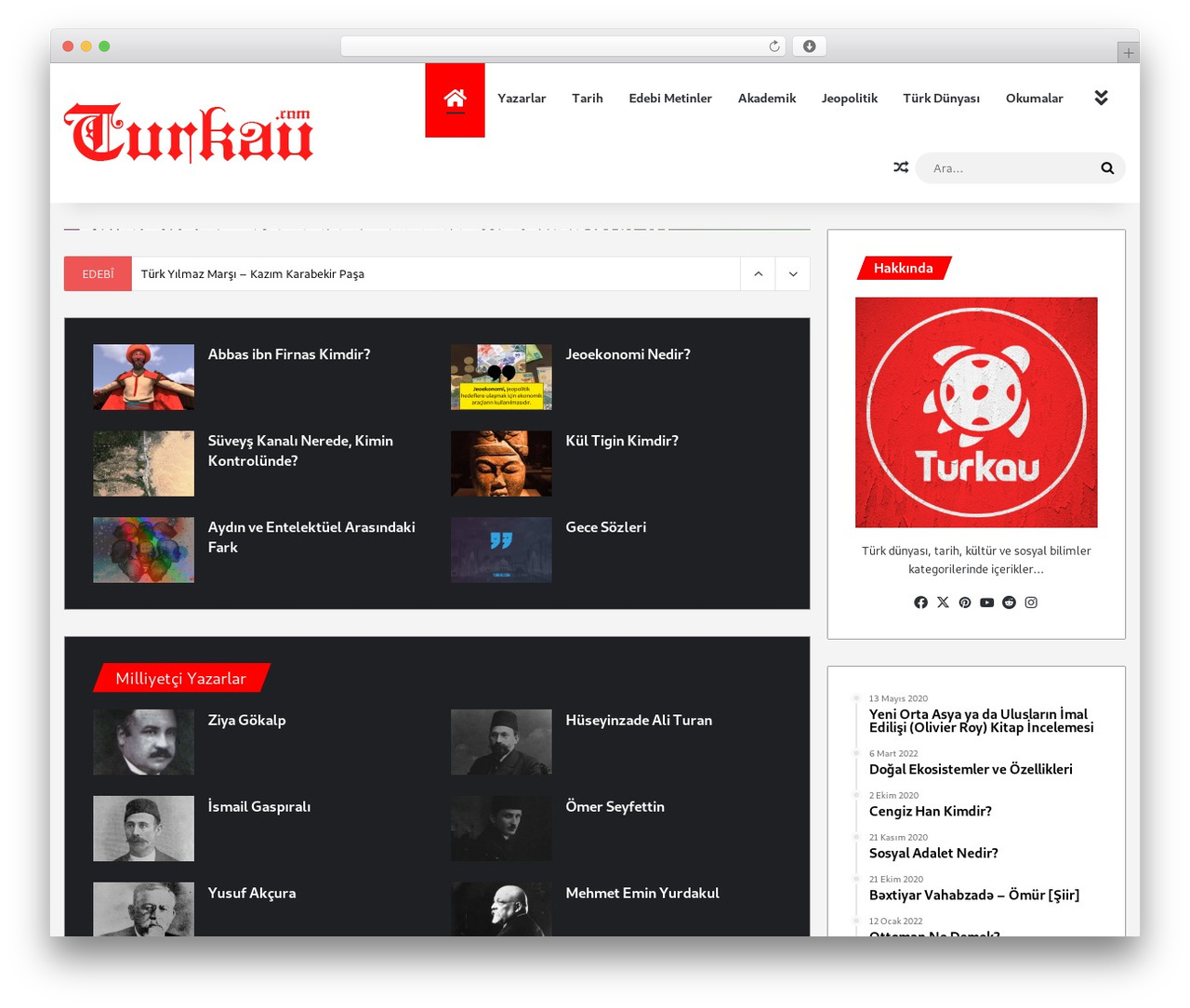This screenshot has width=1190, height=1008.
Task: Open the Yazarlar menu
Action: (522, 99)
